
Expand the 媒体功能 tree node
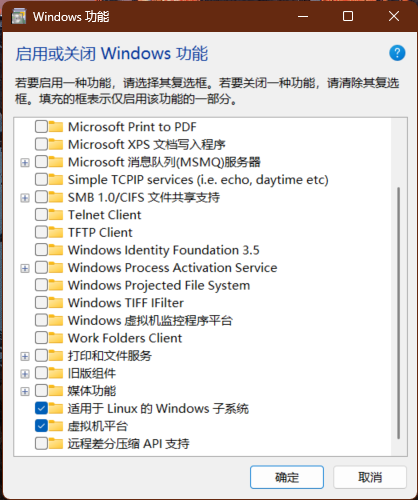(x=25, y=391)
